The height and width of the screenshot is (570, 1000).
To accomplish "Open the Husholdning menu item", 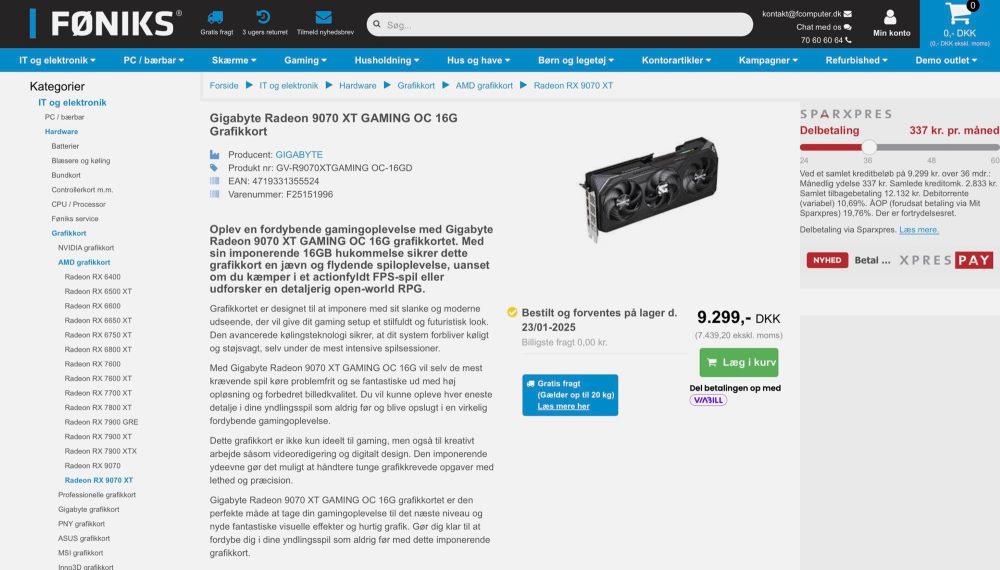I will point(386,60).
